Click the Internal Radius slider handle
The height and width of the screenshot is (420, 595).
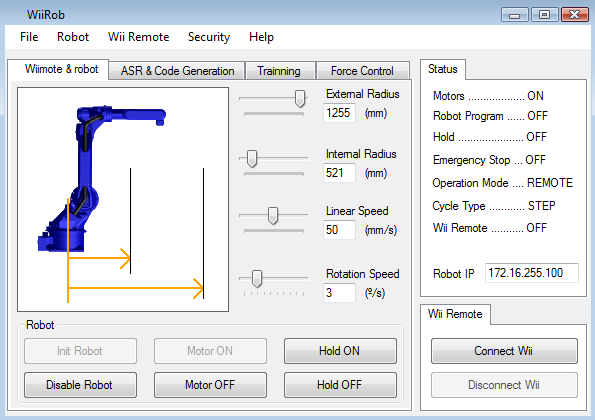tap(252, 159)
